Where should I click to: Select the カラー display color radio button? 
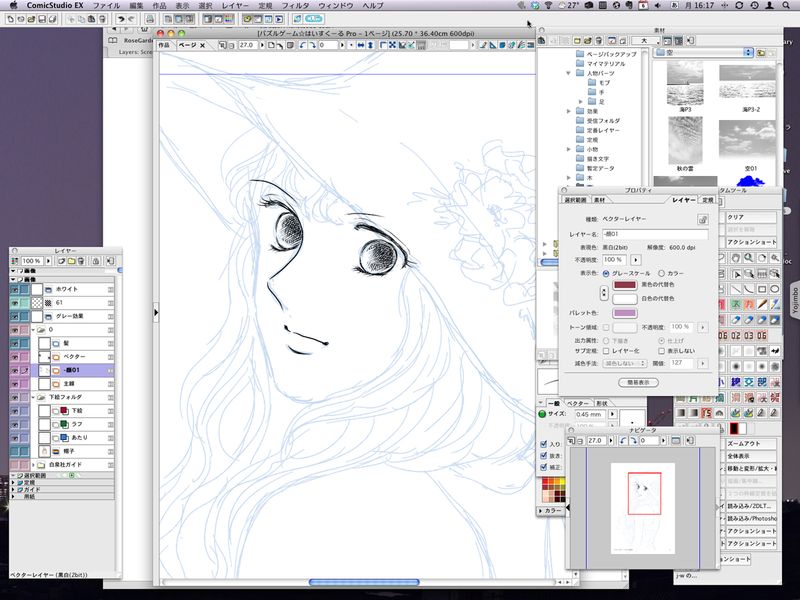(662, 273)
